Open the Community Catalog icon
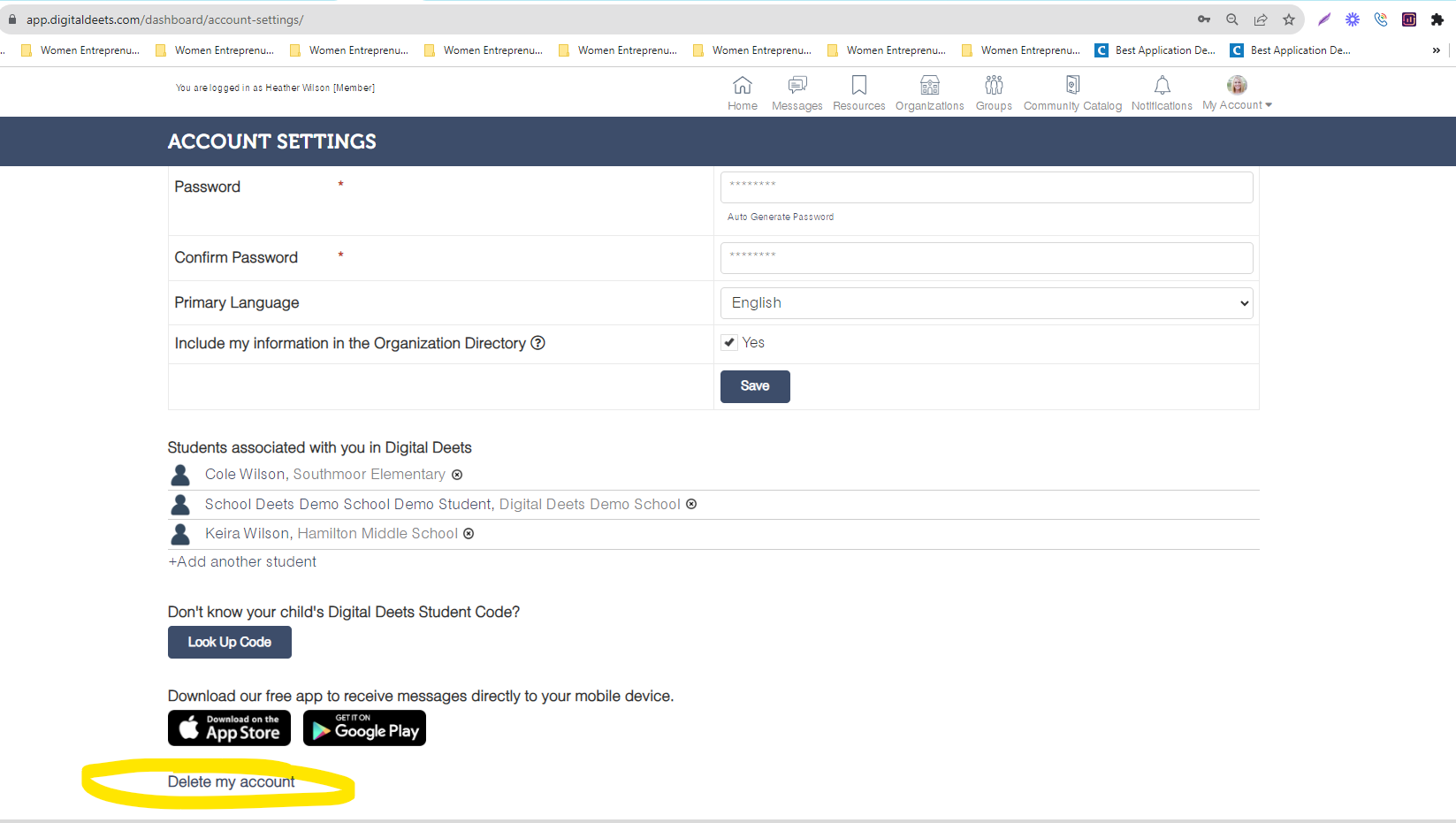Viewport: 1456px width, 823px height. [x=1072, y=85]
